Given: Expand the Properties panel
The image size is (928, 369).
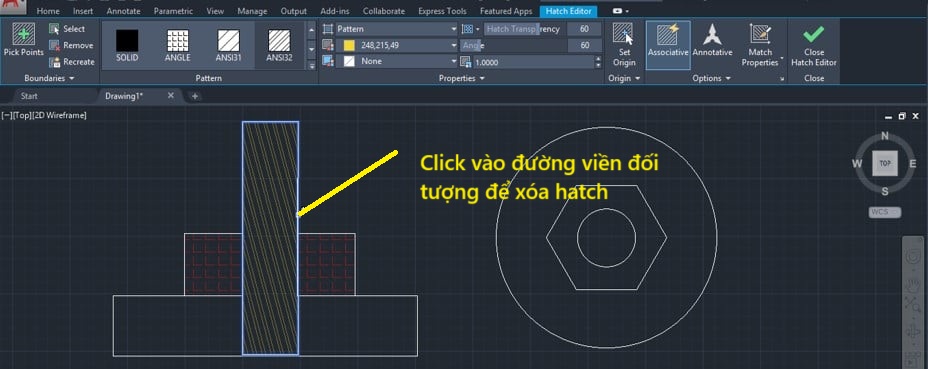Looking at the screenshot, I should [x=462, y=78].
